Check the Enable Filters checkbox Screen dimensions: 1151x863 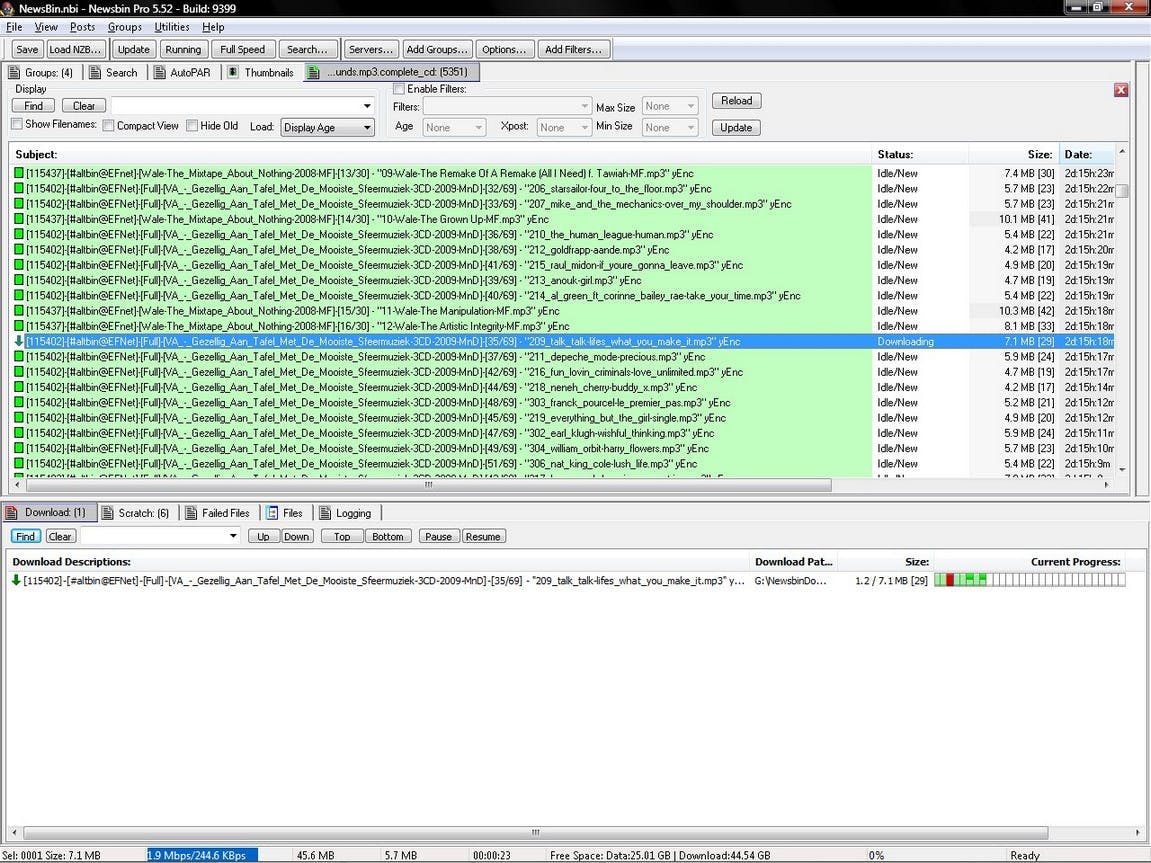click(399, 89)
